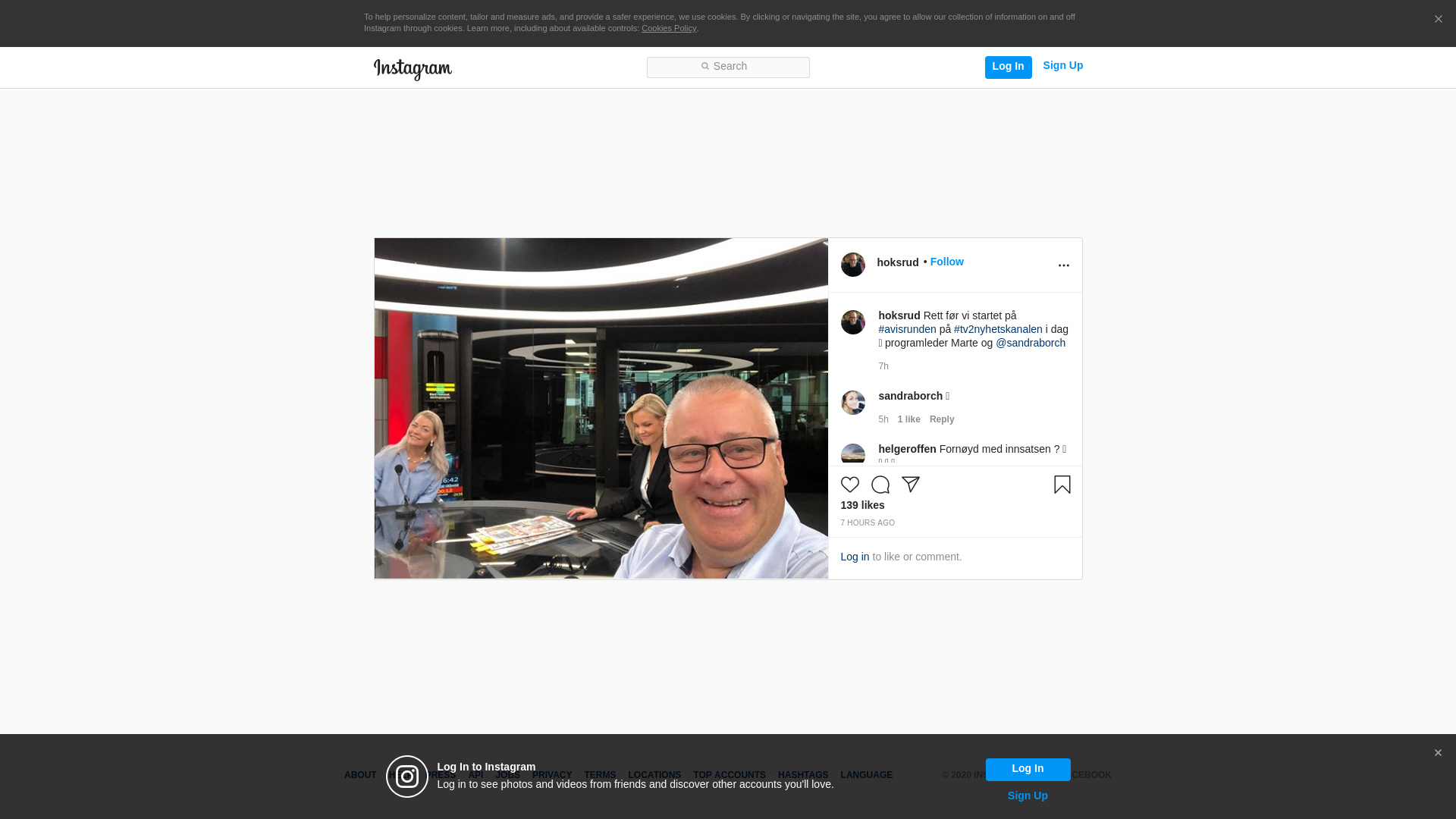Open the LANGUAGE selector in footer
Image resolution: width=1456 pixels, height=819 pixels.
click(866, 775)
